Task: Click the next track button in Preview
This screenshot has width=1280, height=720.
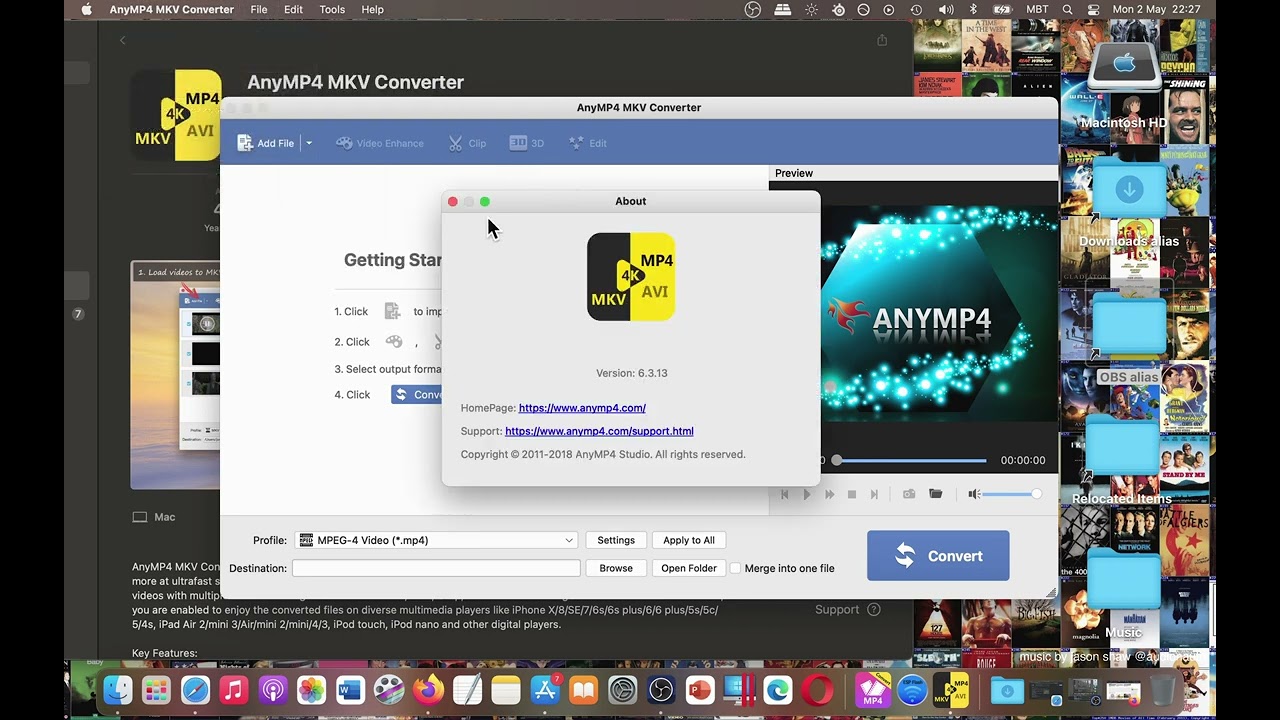Action: 874,494
